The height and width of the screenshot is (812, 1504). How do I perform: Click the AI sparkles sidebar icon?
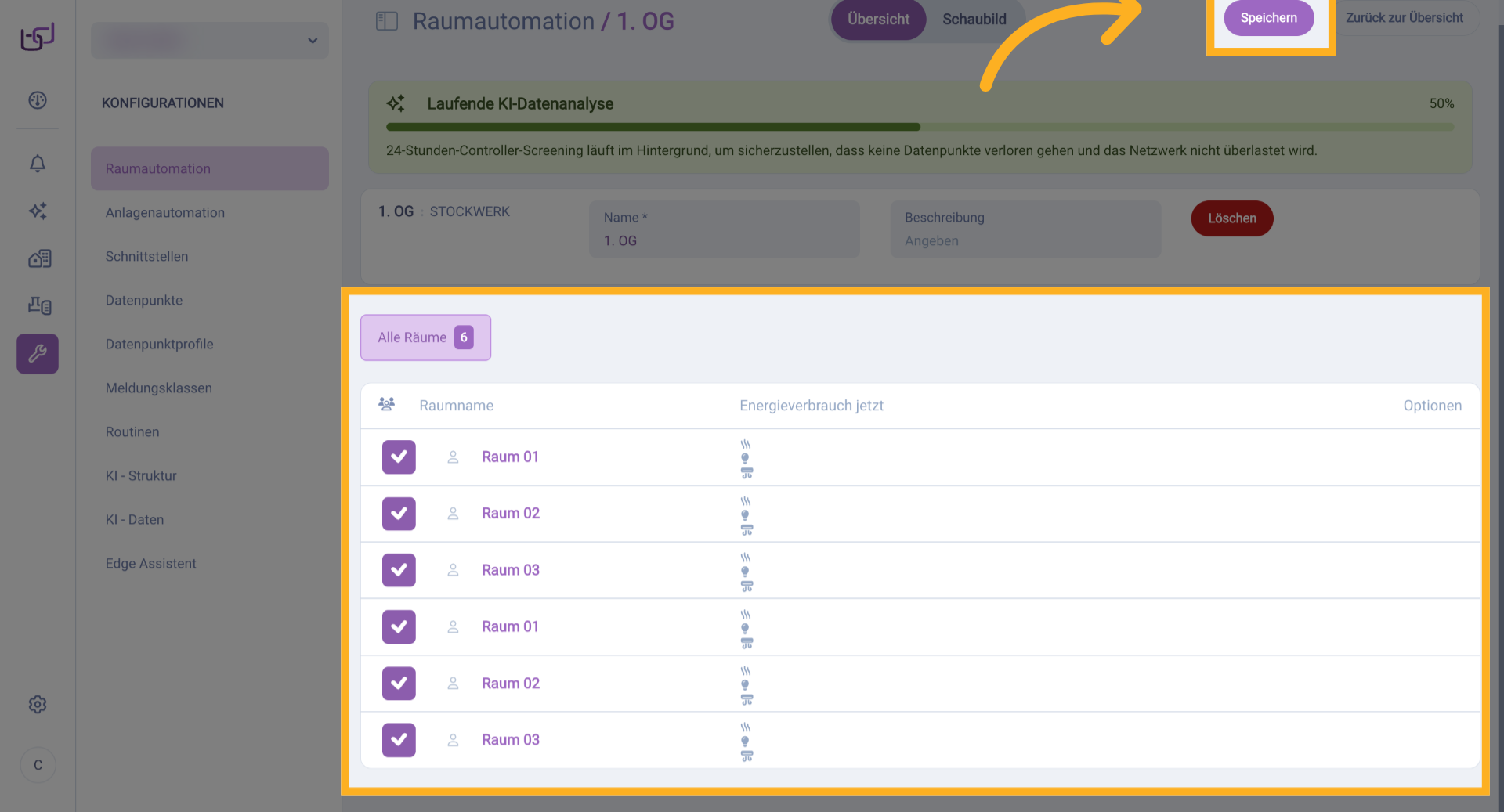pos(38,211)
